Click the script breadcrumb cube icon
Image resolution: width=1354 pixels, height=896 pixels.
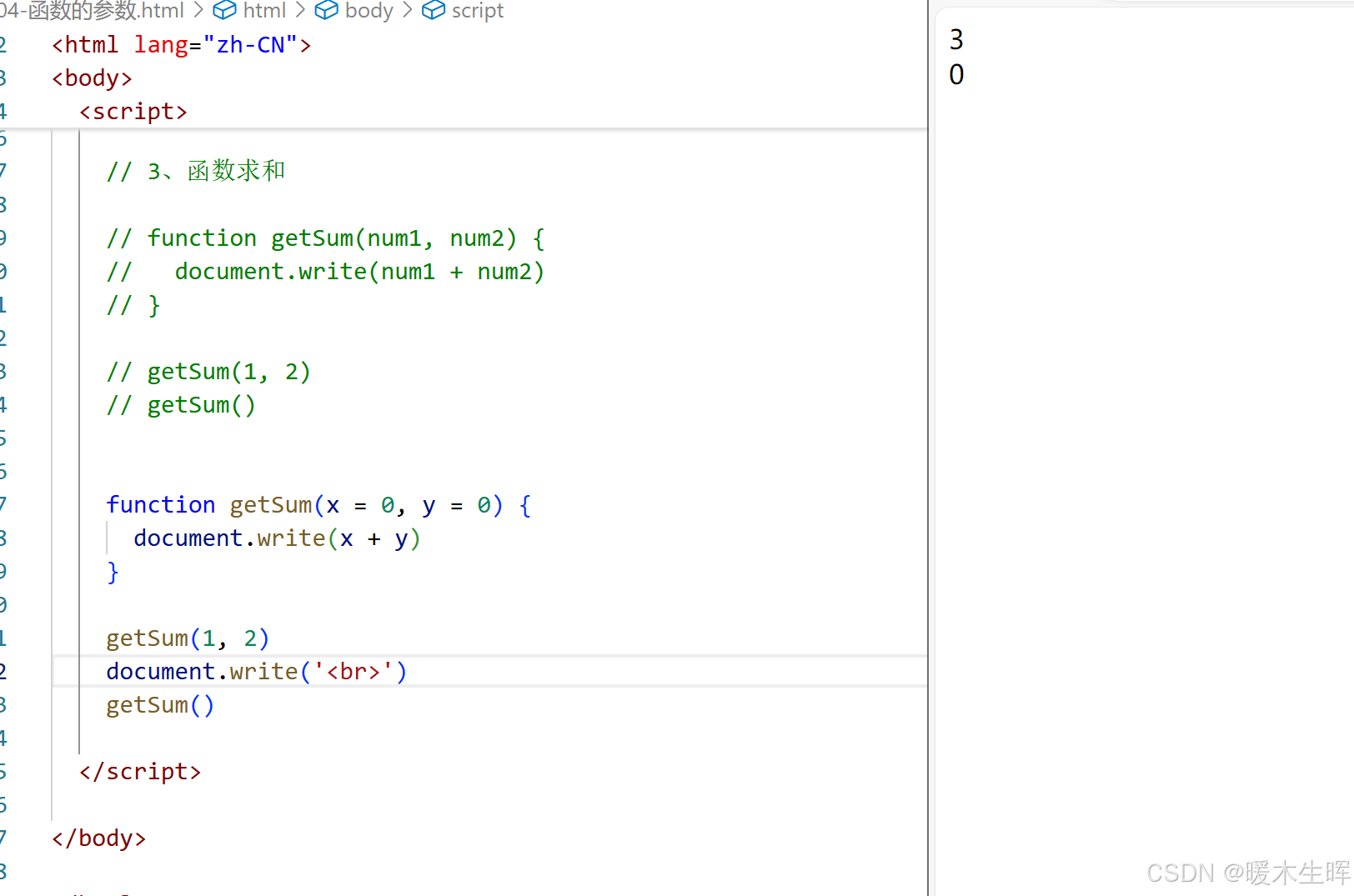[x=434, y=10]
